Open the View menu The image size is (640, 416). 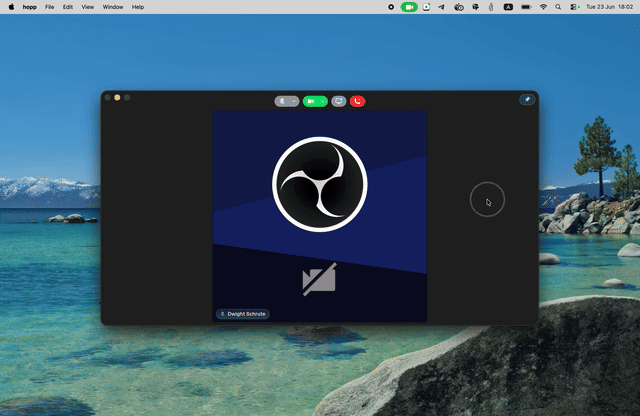[x=87, y=7]
